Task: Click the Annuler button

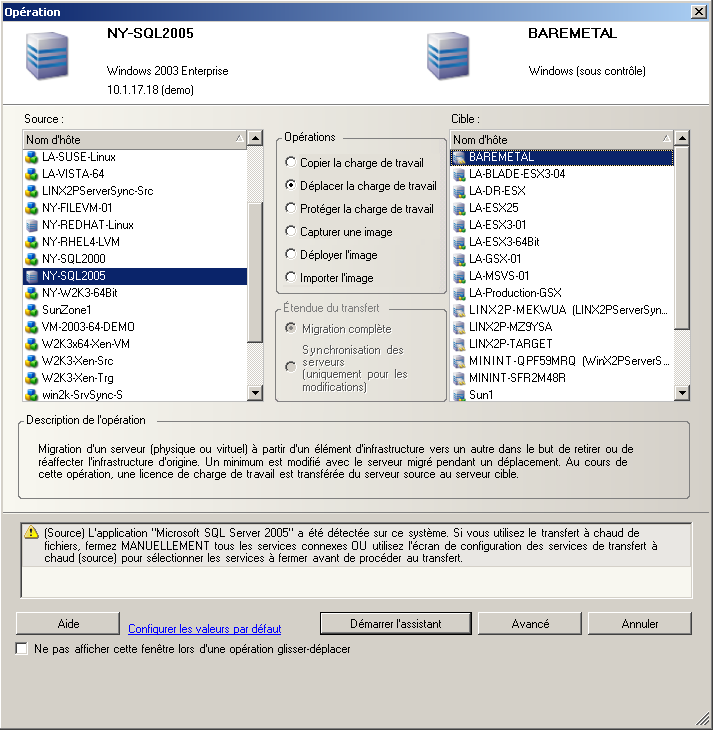Action: [x=640, y=624]
